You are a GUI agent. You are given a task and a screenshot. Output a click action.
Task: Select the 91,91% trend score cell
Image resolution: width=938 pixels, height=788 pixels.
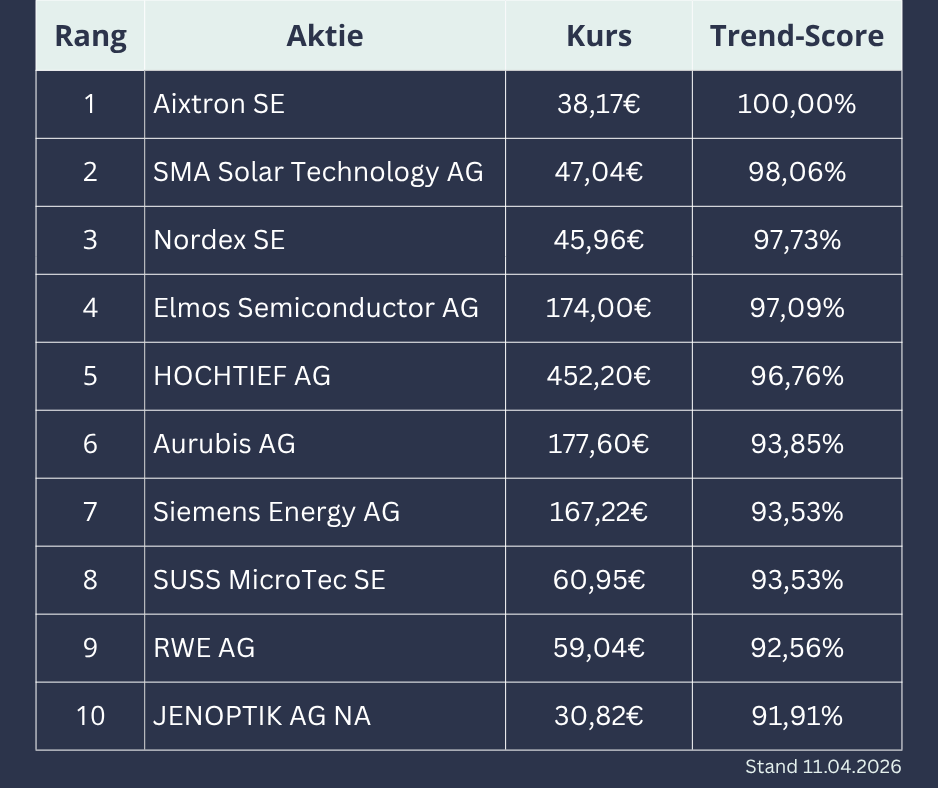point(797,716)
